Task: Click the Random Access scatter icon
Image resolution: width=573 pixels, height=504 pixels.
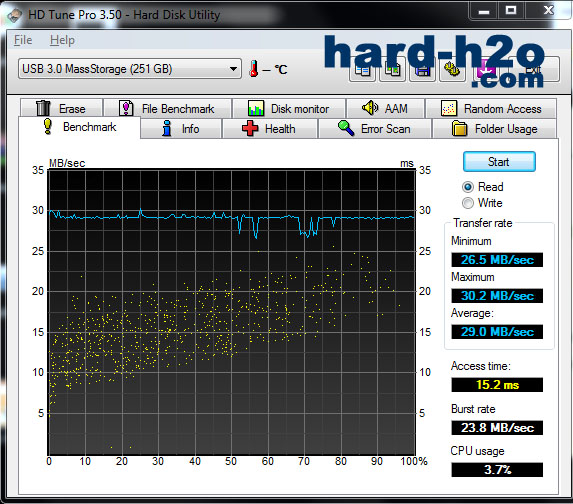Action: click(449, 108)
